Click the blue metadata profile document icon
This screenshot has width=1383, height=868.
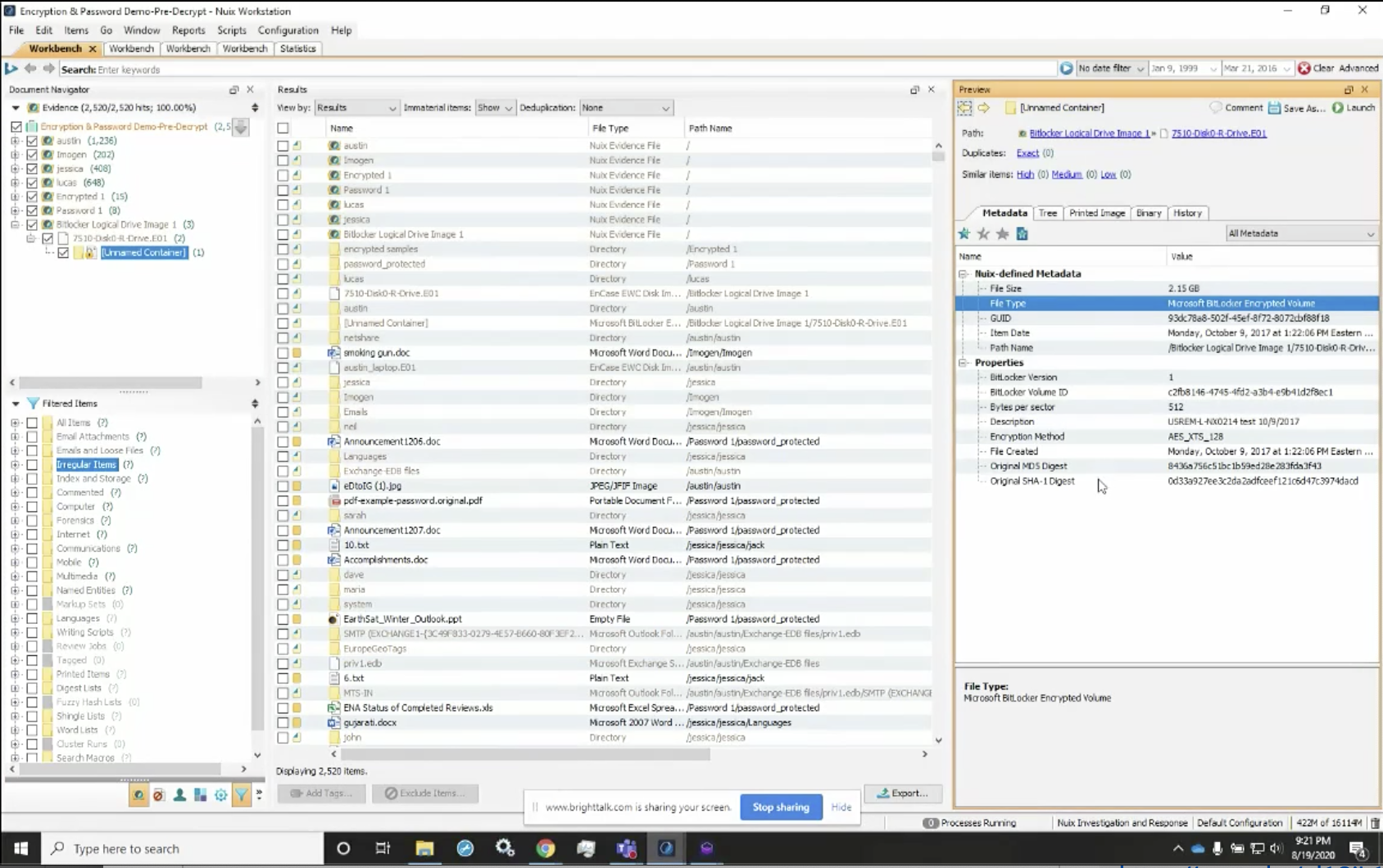[1022, 234]
